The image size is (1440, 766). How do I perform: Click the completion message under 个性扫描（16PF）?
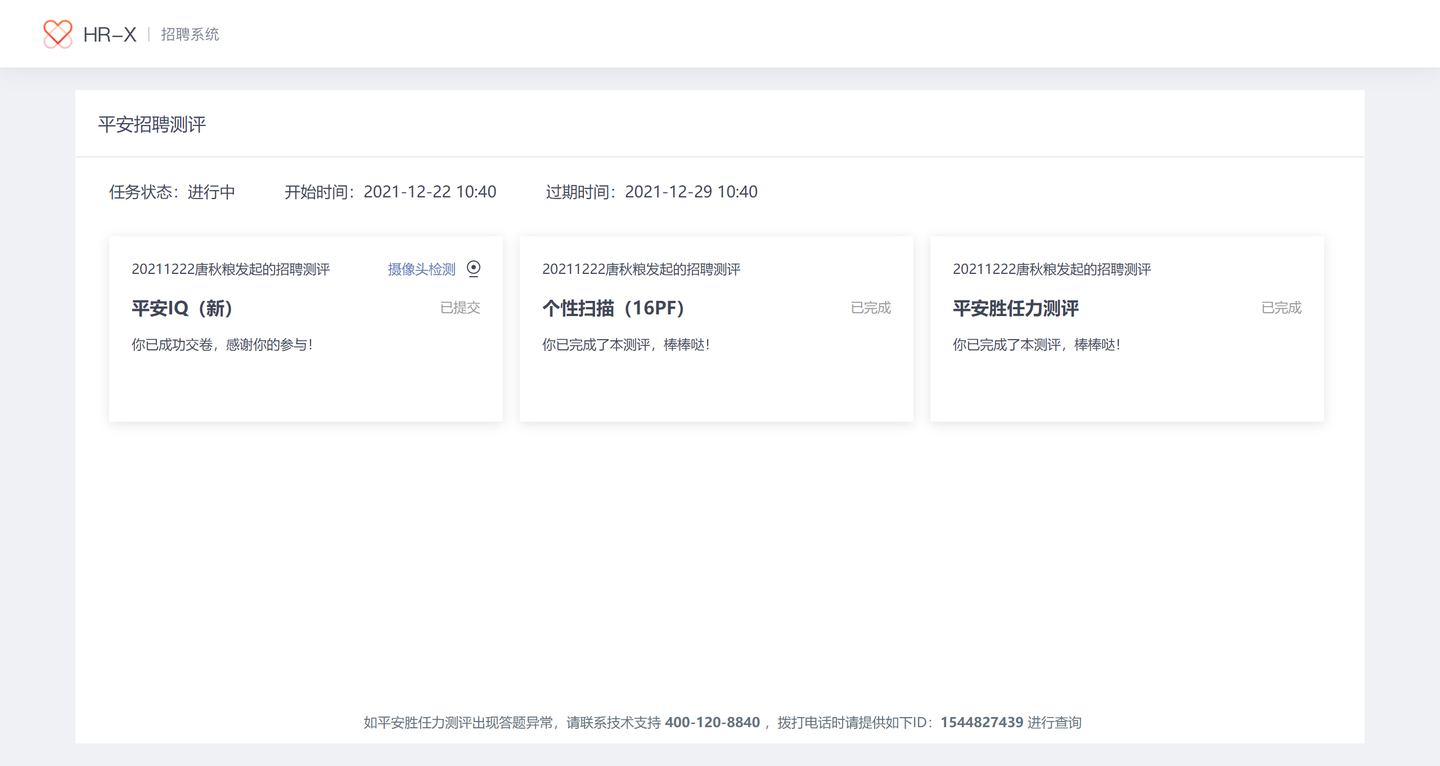click(x=626, y=345)
